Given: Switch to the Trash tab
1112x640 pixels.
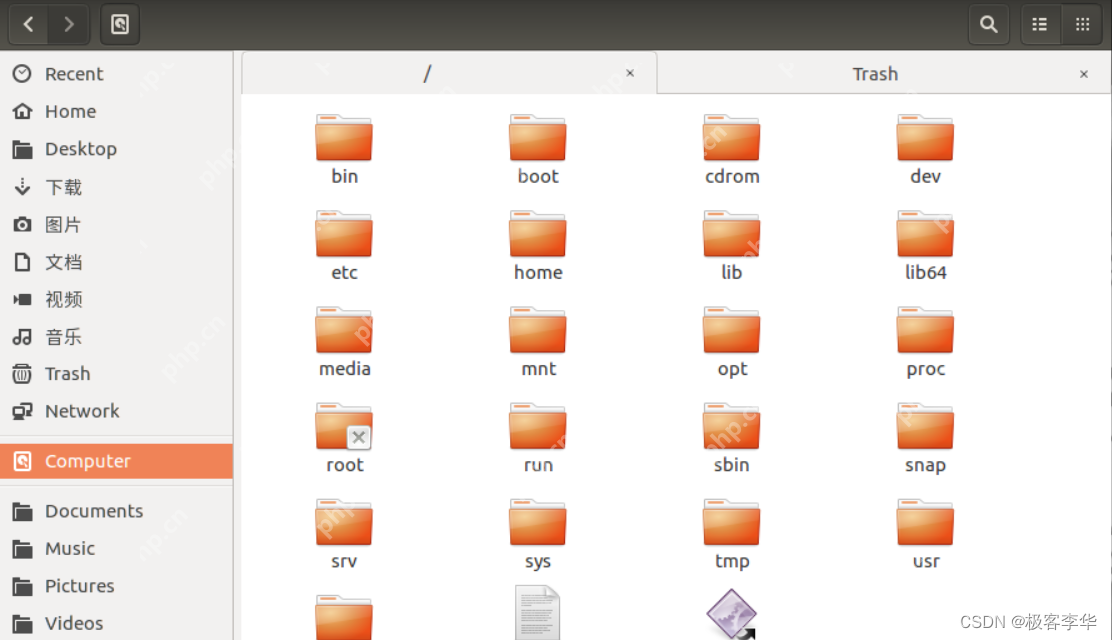Looking at the screenshot, I should pyautogui.click(x=875, y=73).
